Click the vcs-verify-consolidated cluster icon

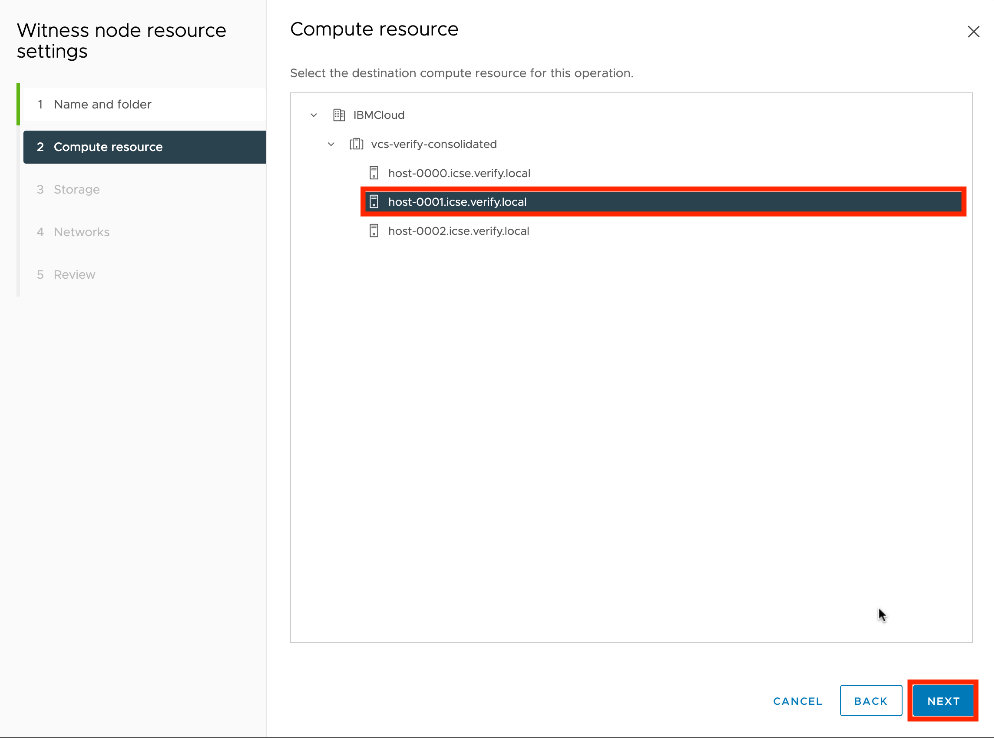pyautogui.click(x=356, y=144)
